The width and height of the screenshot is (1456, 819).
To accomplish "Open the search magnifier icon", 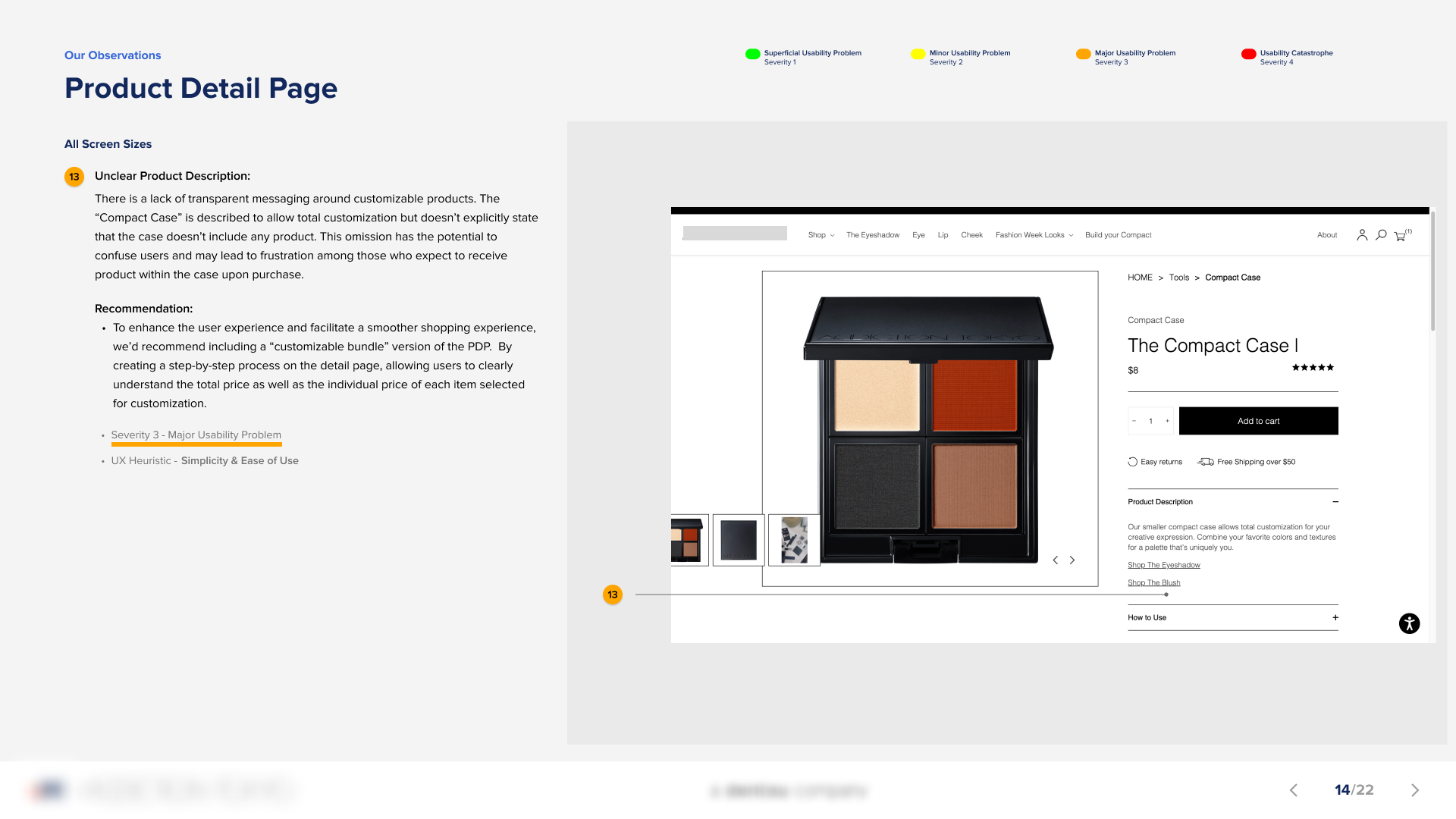I will click(1381, 235).
